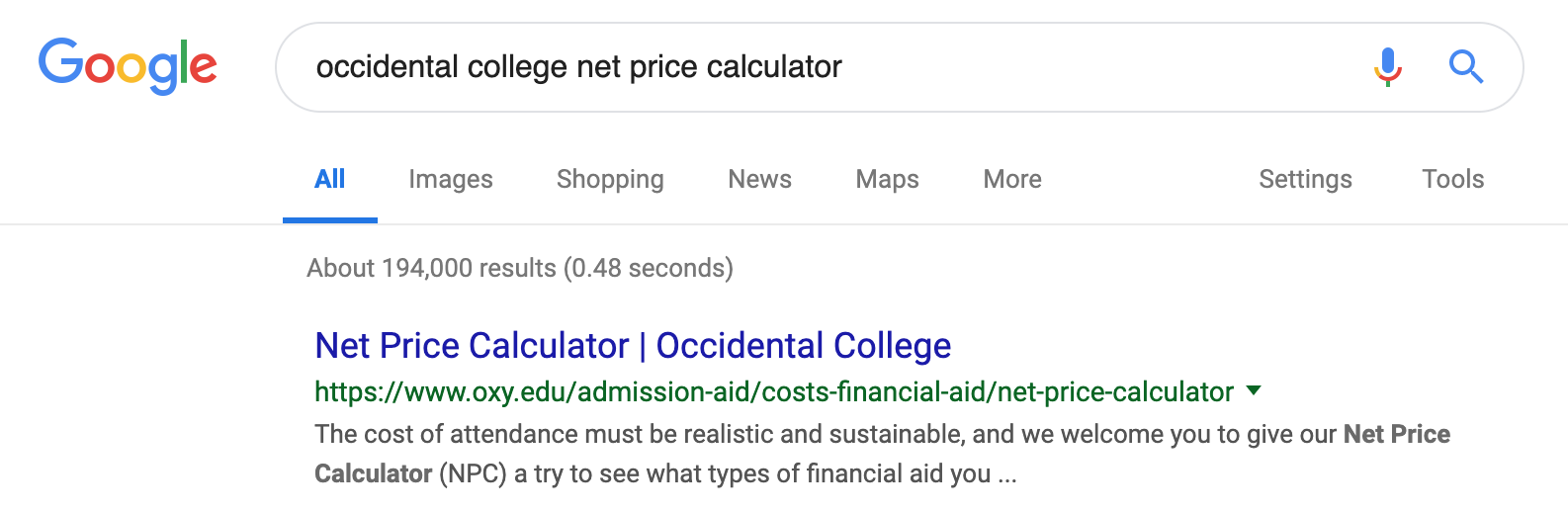Screen dimensions: 1568x512
Task: Select the All results tab
Action: (329, 179)
